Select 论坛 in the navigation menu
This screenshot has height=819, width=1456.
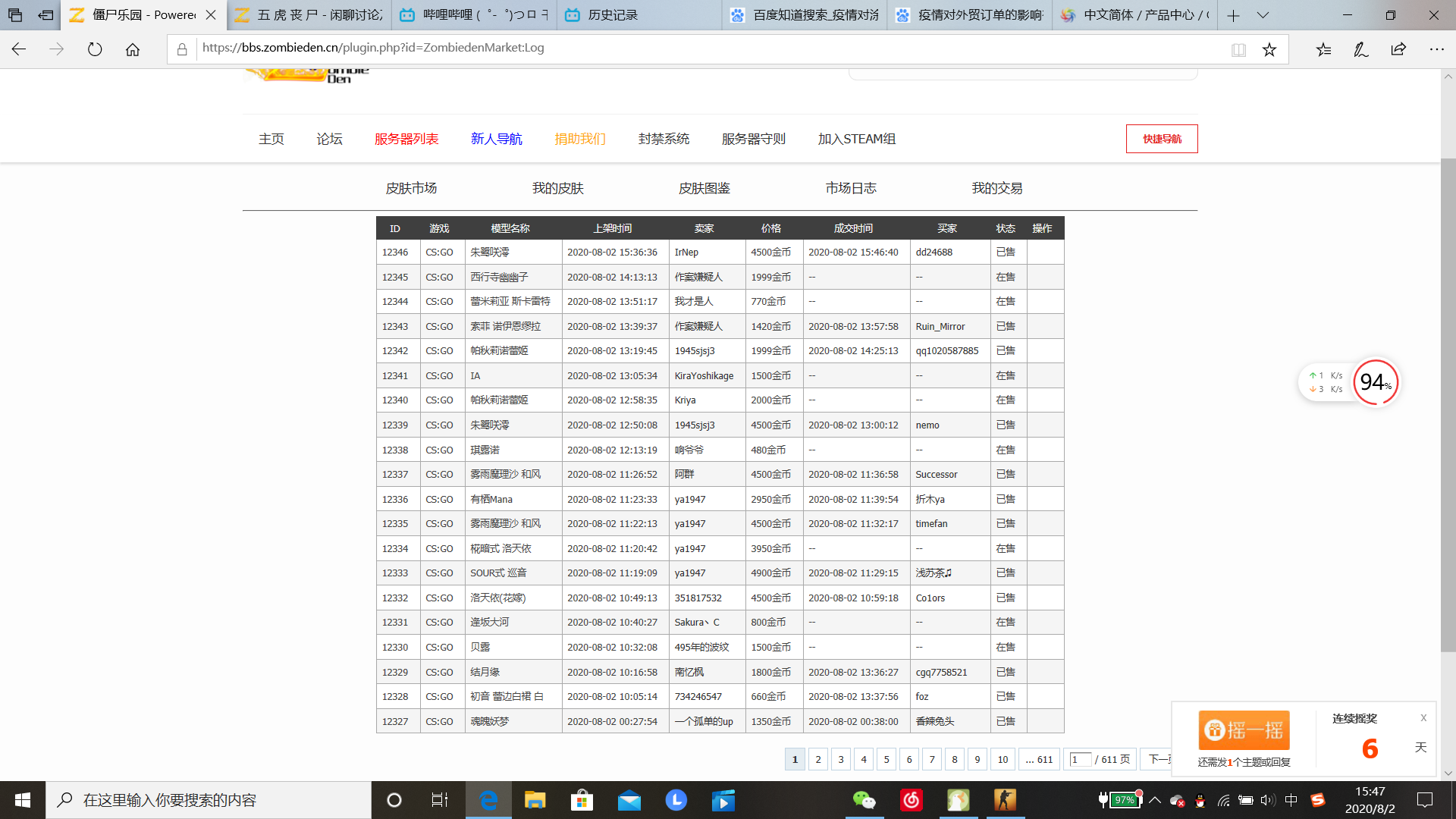(x=329, y=139)
